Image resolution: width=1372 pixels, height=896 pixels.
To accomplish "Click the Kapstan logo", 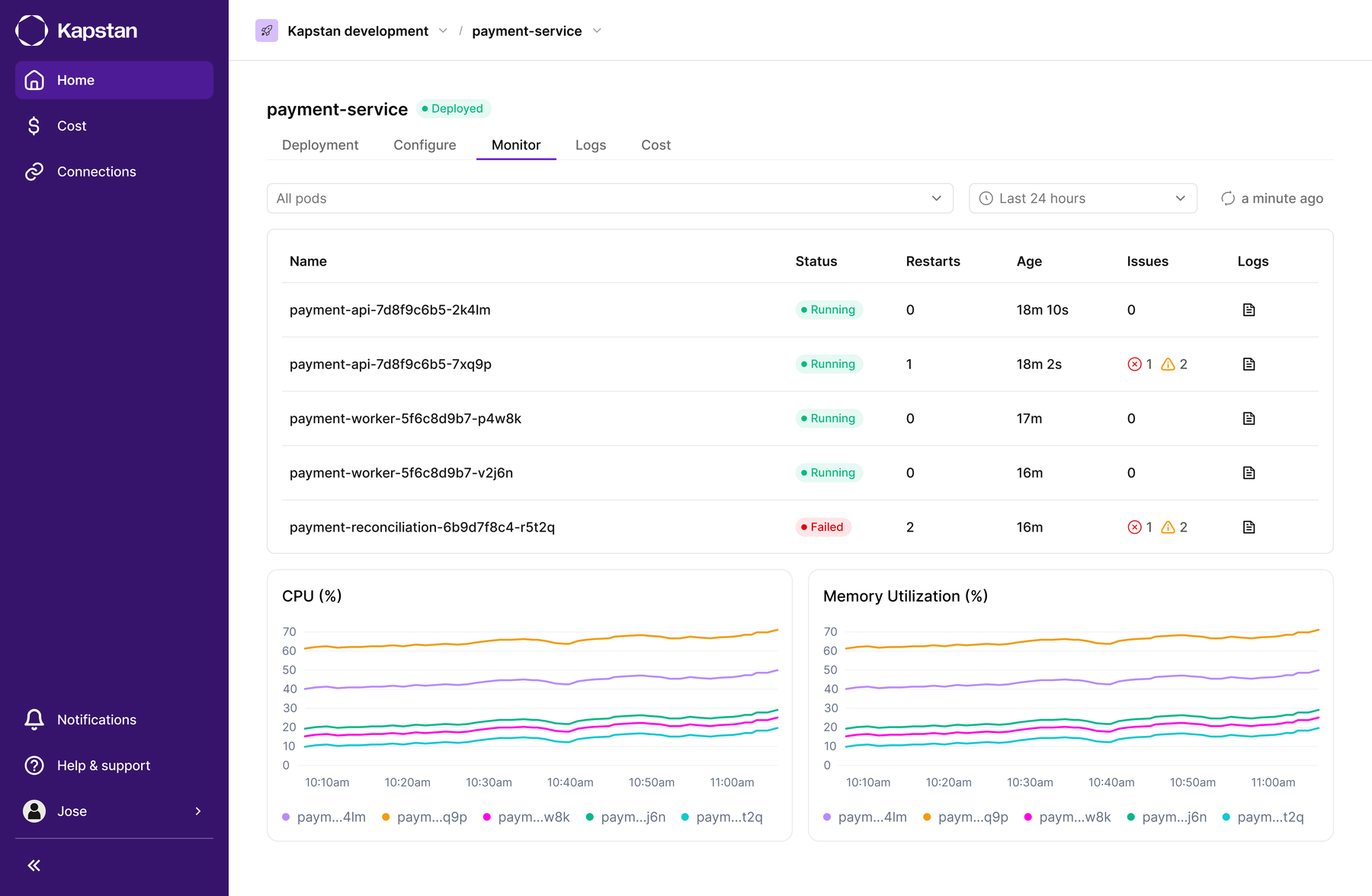I will point(76,31).
